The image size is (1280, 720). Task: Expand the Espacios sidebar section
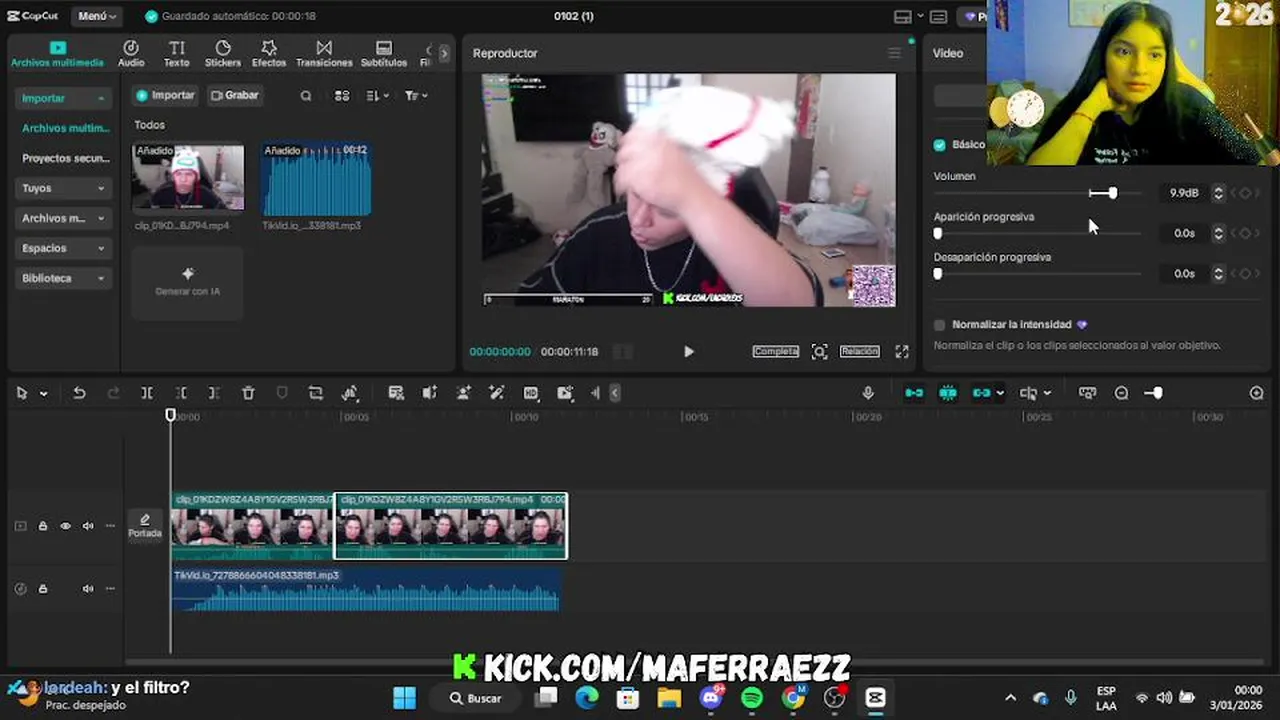61,248
